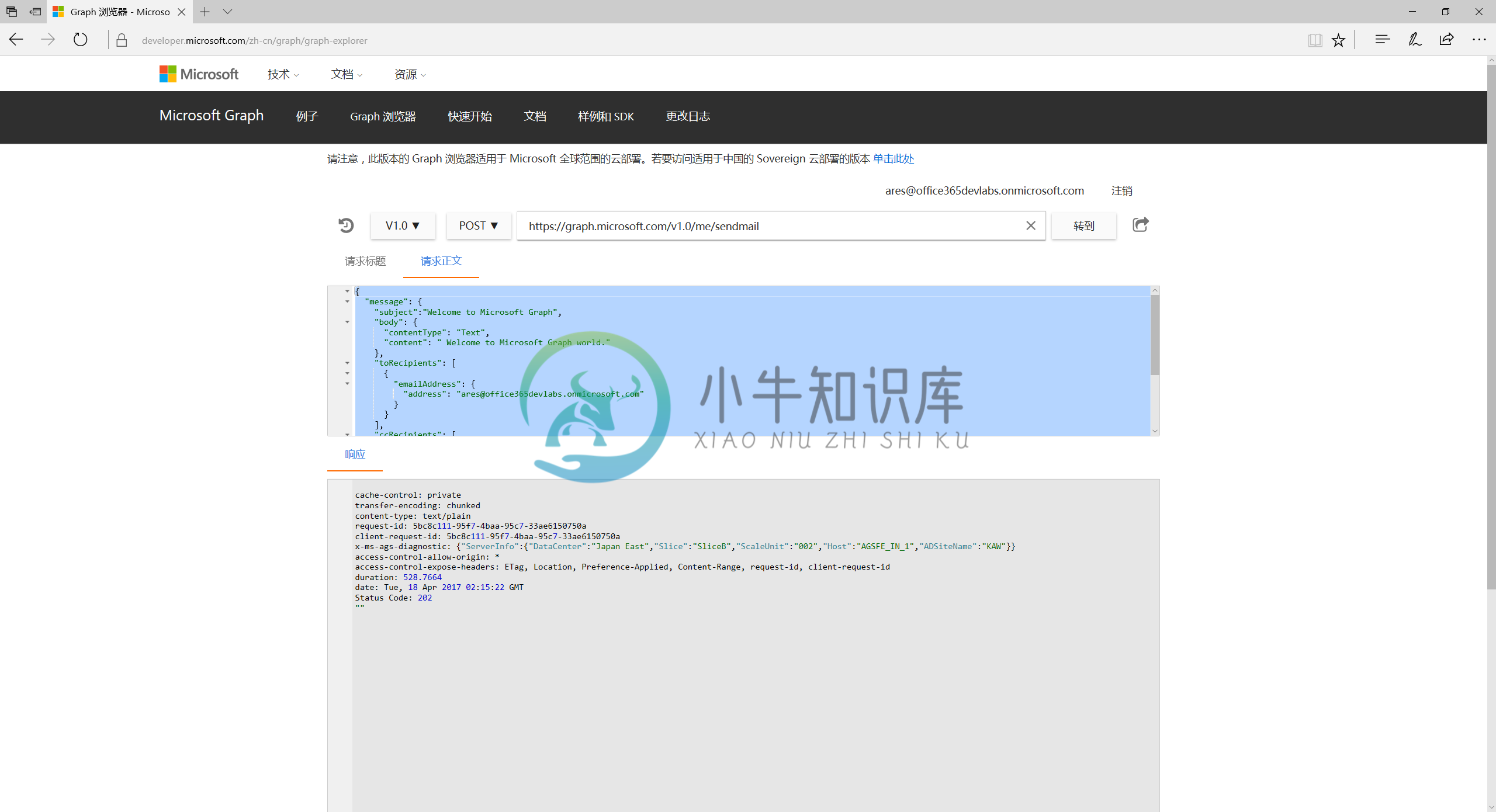Click 注销 to sign out
The width and height of the screenshot is (1496, 812).
pos(1121,191)
